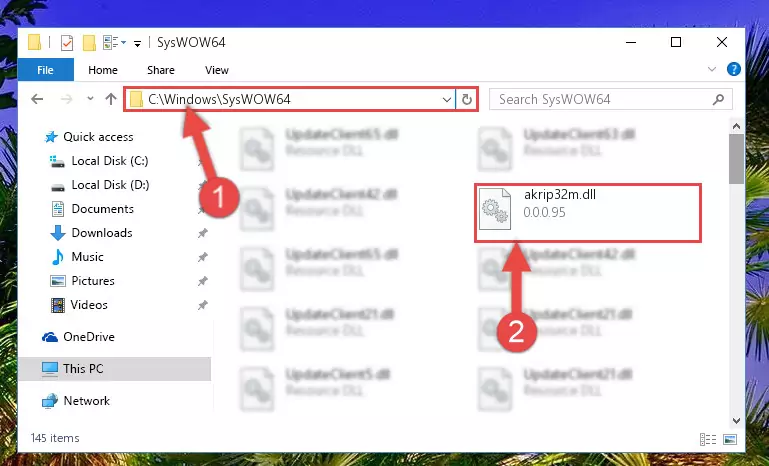Go up one folder level

pos(111,99)
